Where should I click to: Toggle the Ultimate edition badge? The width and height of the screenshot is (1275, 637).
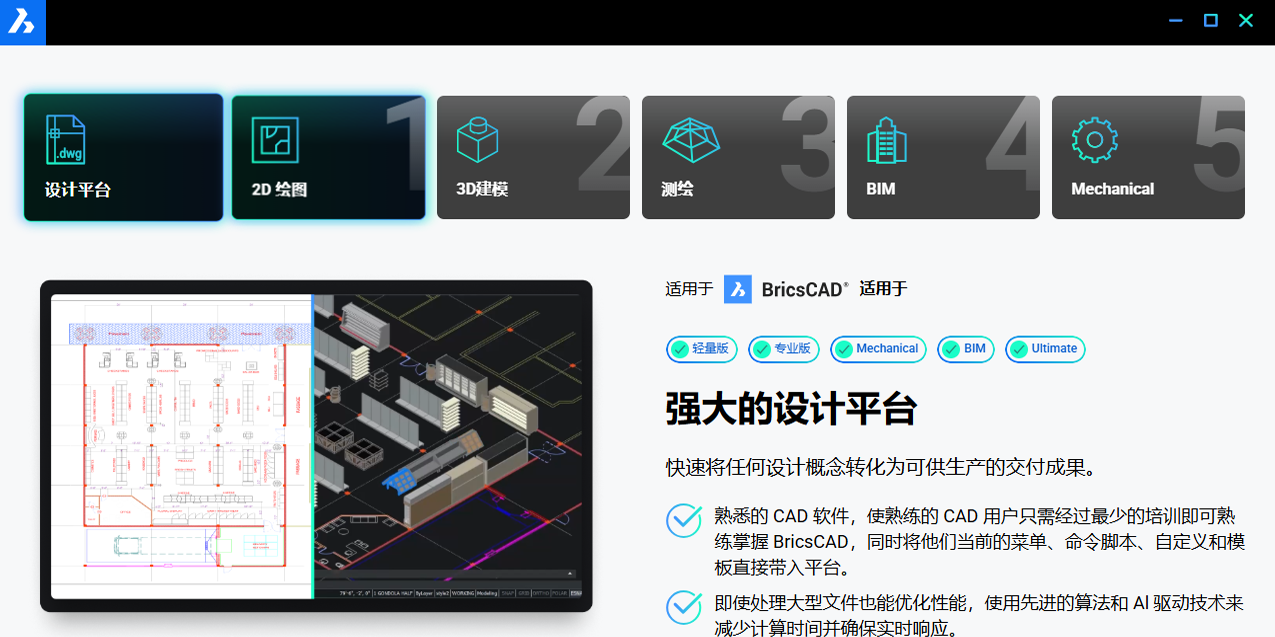click(1044, 349)
